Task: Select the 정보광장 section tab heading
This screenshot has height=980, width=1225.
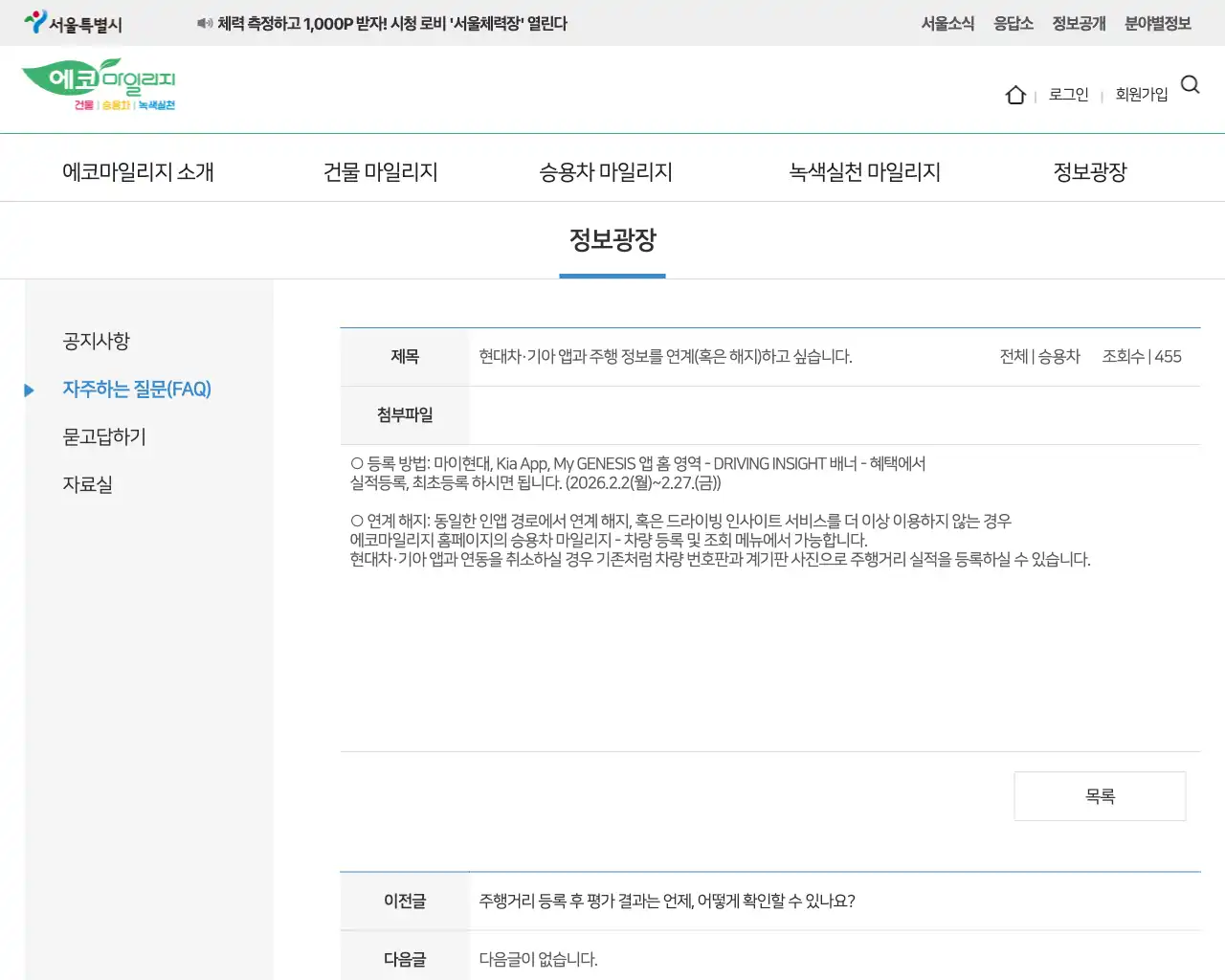Action: pyautogui.click(x=612, y=240)
